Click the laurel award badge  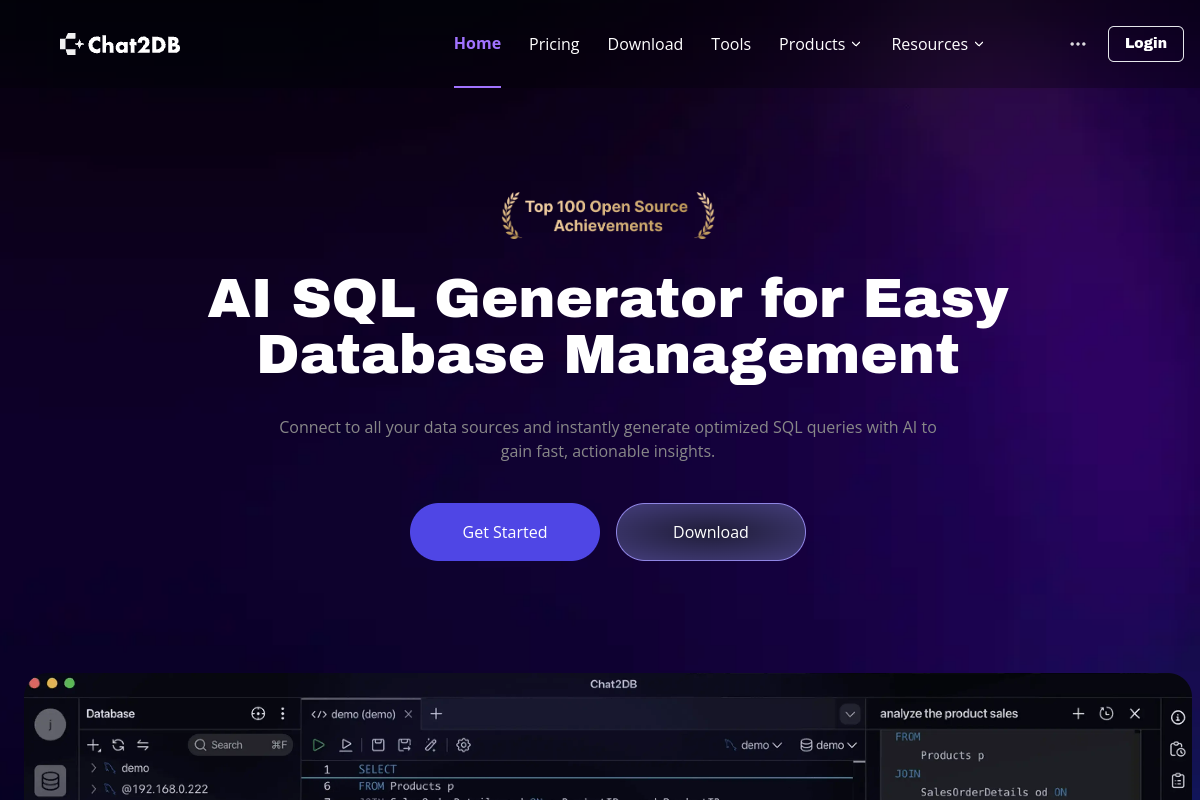pyautogui.click(x=608, y=216)
